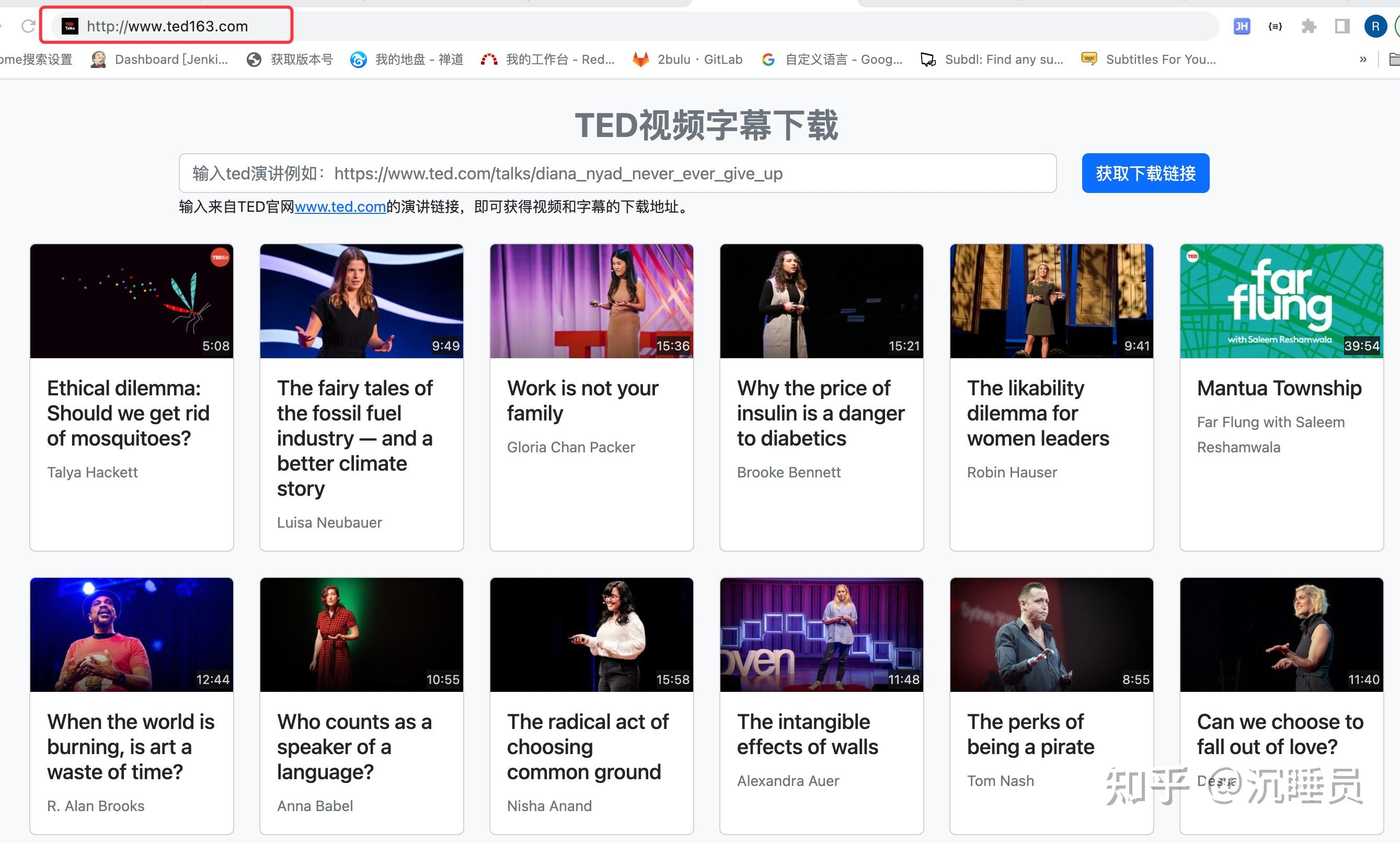Open the likability dilemma talk thumbnail
This screenshot has width=1400, height=843.
coord(1051,301)
